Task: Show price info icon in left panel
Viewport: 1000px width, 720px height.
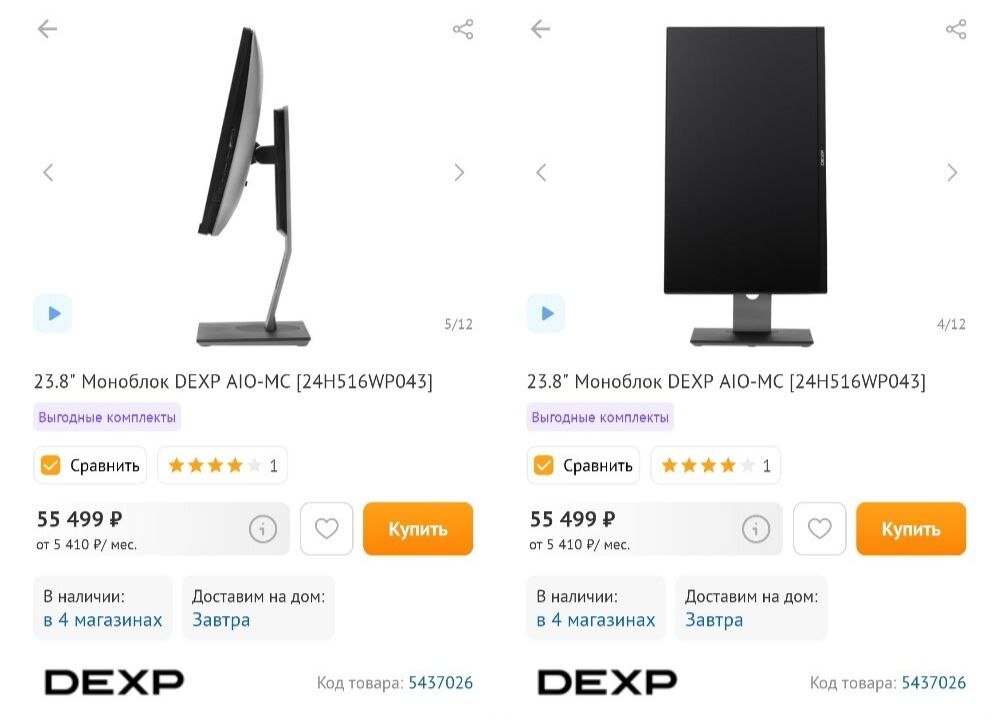Action: tap(263, 529)
